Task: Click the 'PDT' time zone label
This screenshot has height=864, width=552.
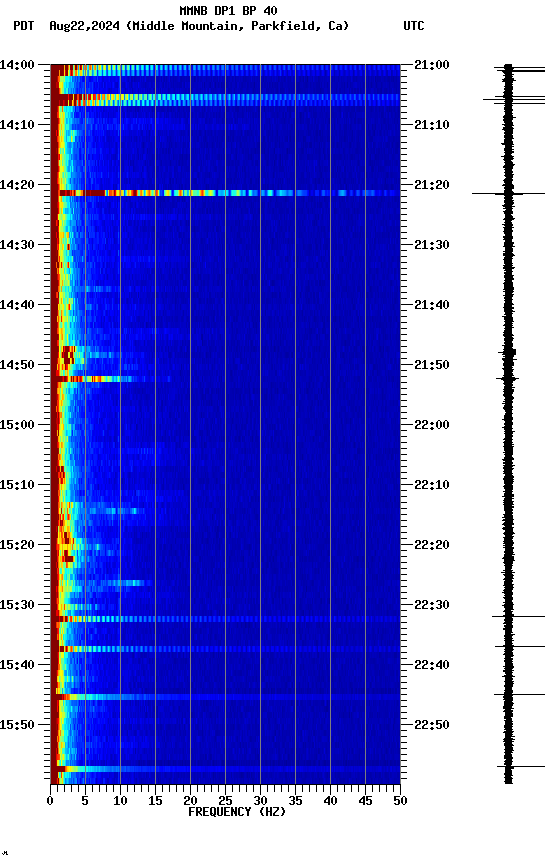Action: [x=24, y=26]
